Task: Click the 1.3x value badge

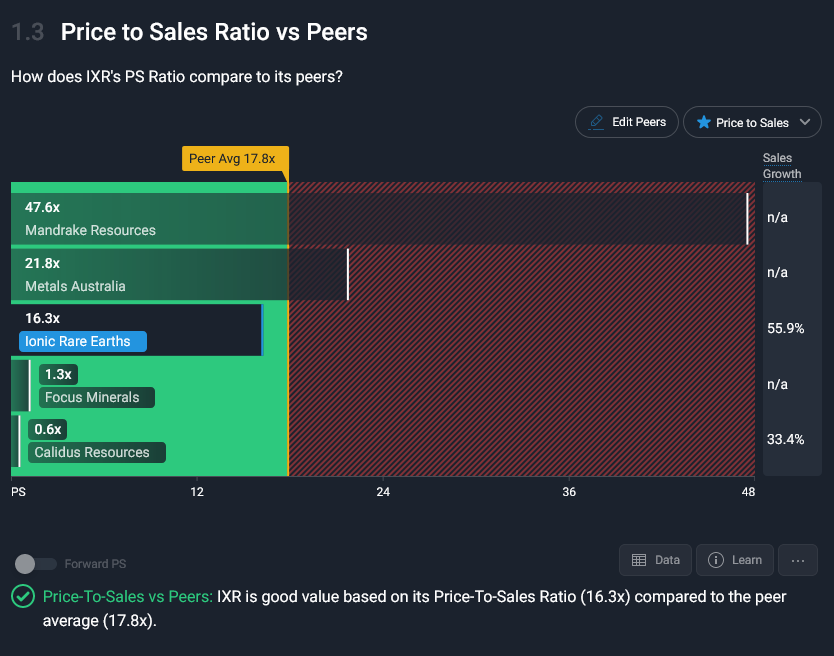Action: [x=59, y=375]
